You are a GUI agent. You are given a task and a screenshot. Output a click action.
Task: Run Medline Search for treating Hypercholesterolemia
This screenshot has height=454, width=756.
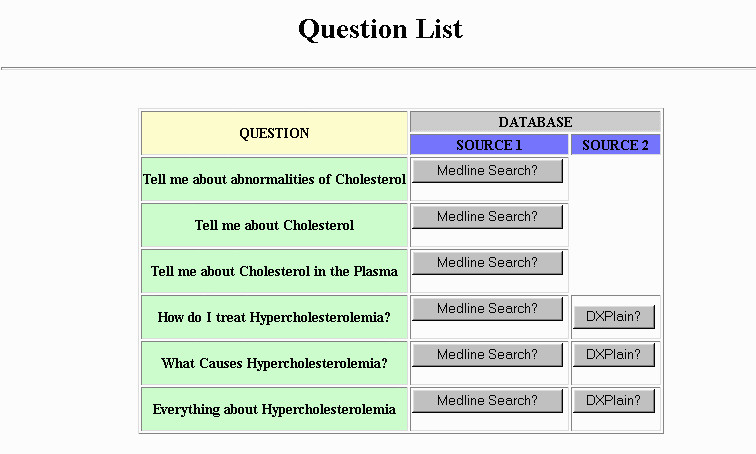click(x=487, y=309)
